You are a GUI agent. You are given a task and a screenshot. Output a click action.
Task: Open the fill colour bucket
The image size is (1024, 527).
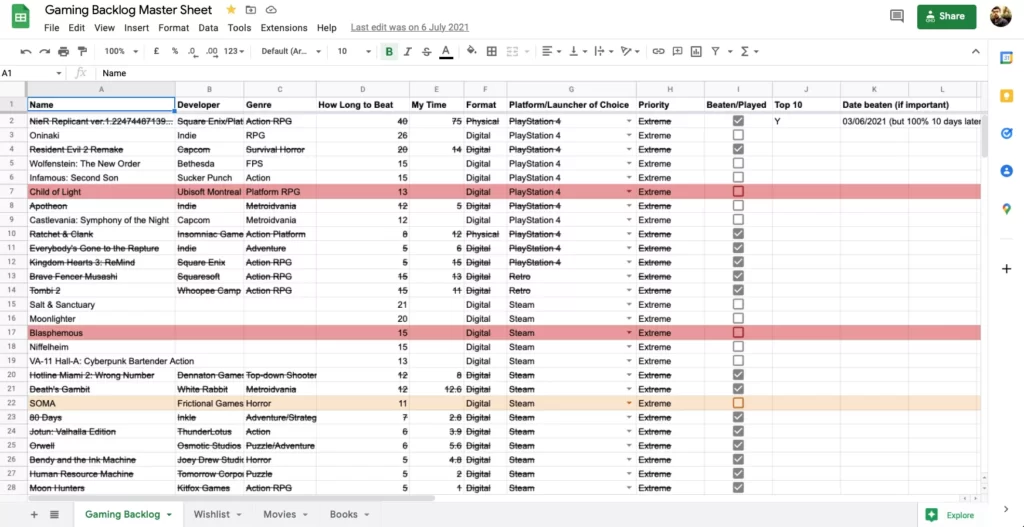(x=472, y=51)
